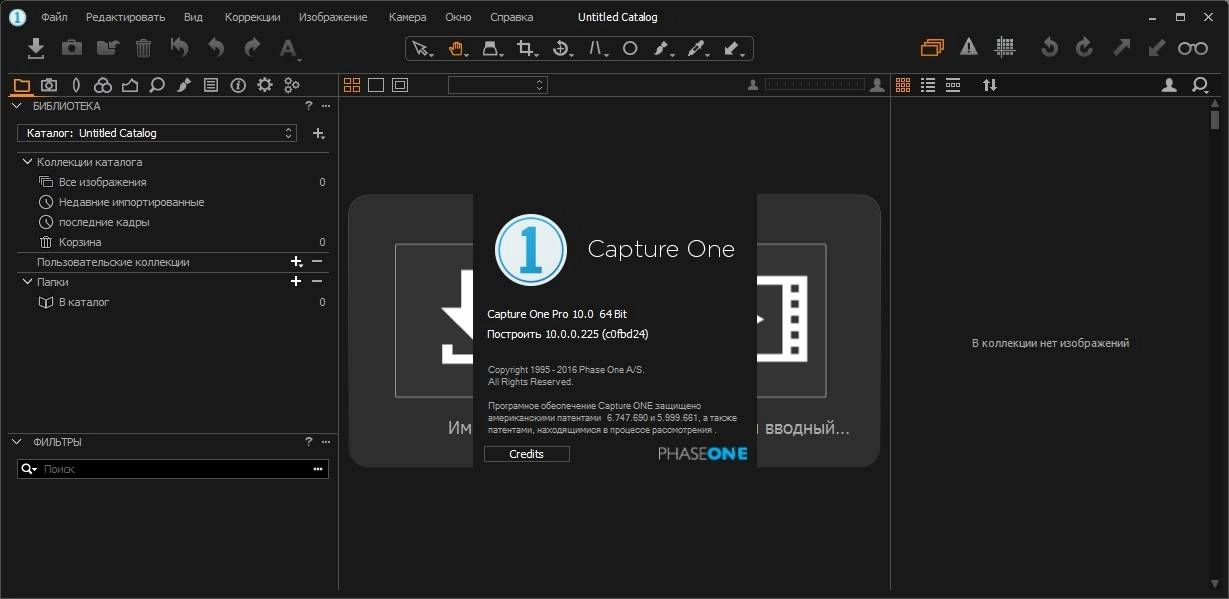The width and height of the screenshot is (1229, 599).
Task: Select the Color picker eyedropper tool
Action: [696, 48]
